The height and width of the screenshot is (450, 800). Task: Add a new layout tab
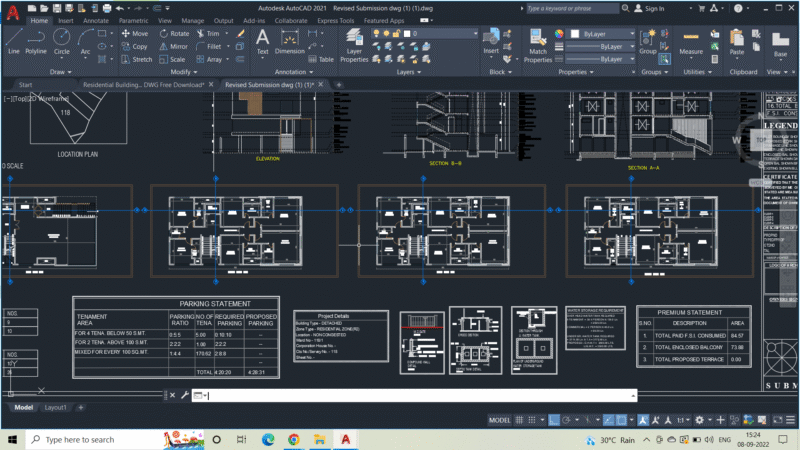point(81,407)
